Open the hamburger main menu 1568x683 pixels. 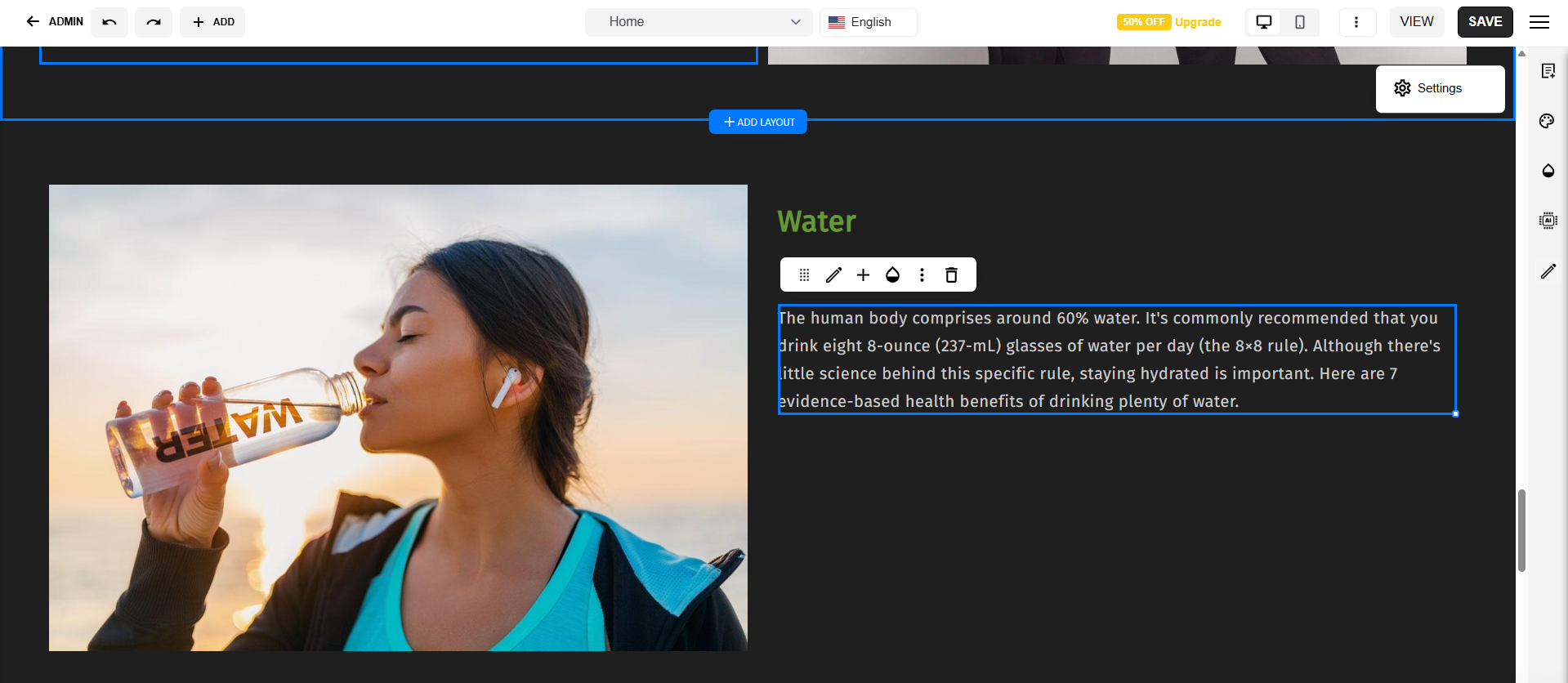pyautogui.click(x=1539, y=22)
